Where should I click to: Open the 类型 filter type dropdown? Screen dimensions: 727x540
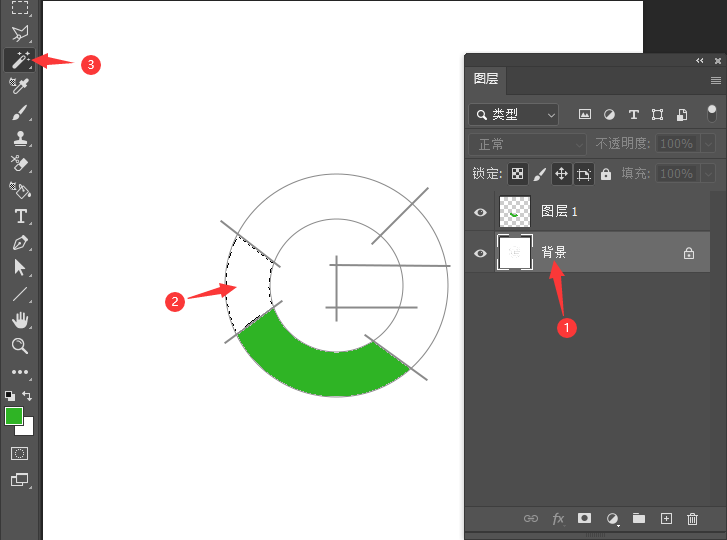tap(514, 114)
